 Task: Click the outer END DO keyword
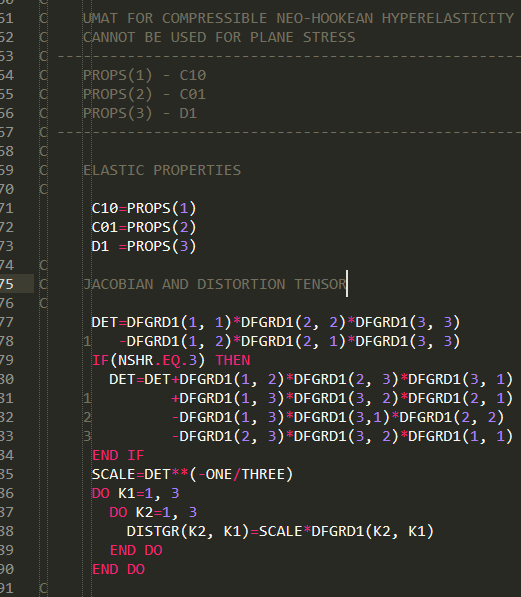118,570
